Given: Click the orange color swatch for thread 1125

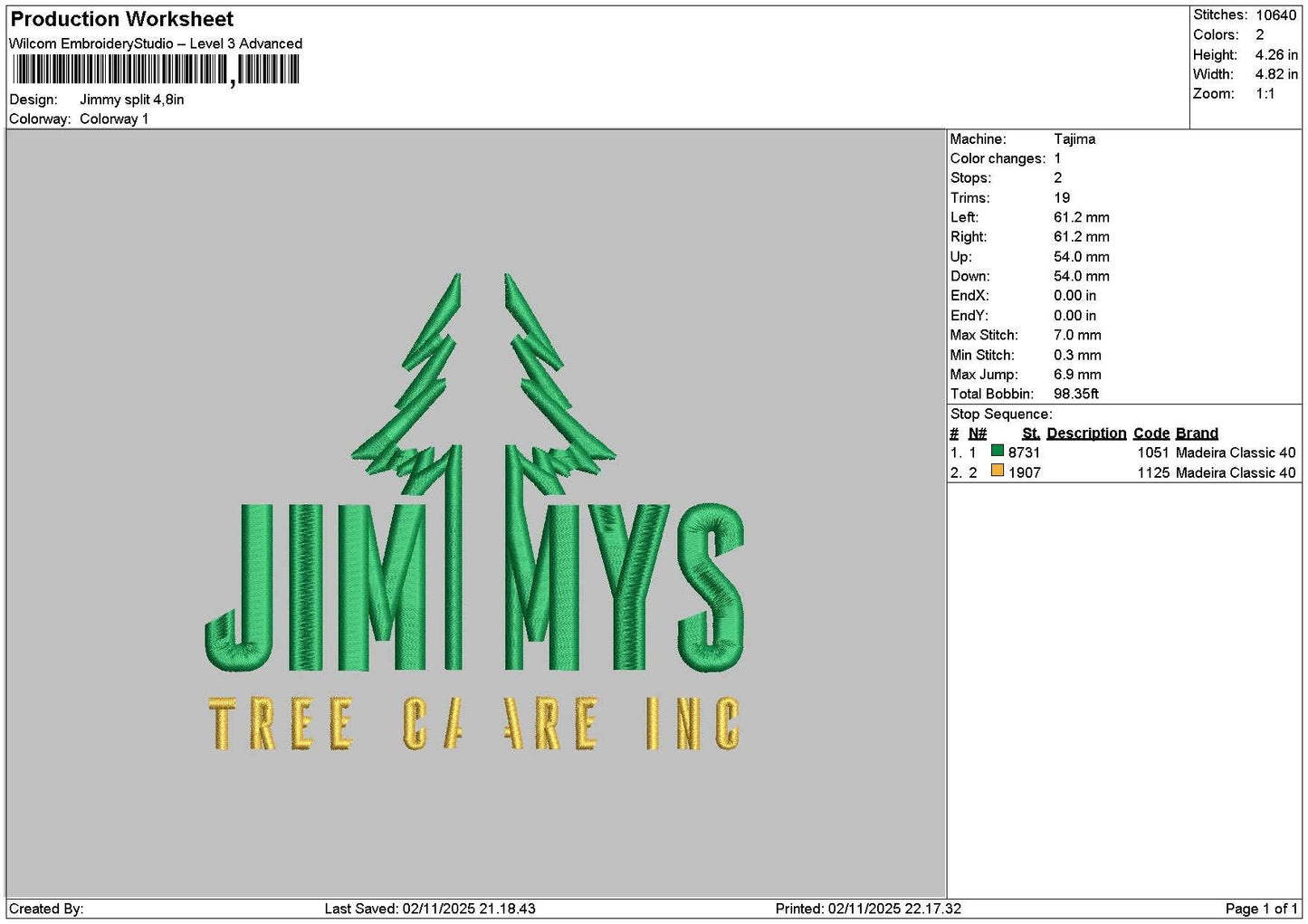Looking at the screenshot, I should coord(998,472).
